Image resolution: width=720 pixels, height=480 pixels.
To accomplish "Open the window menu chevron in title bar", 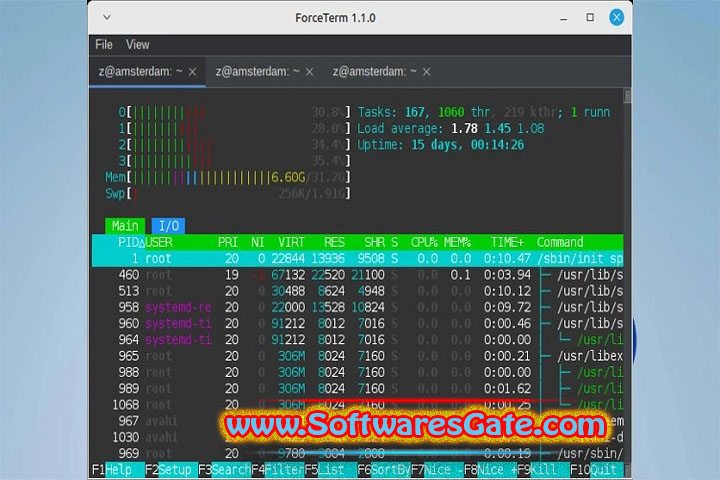I will click(x=107, y=17).
